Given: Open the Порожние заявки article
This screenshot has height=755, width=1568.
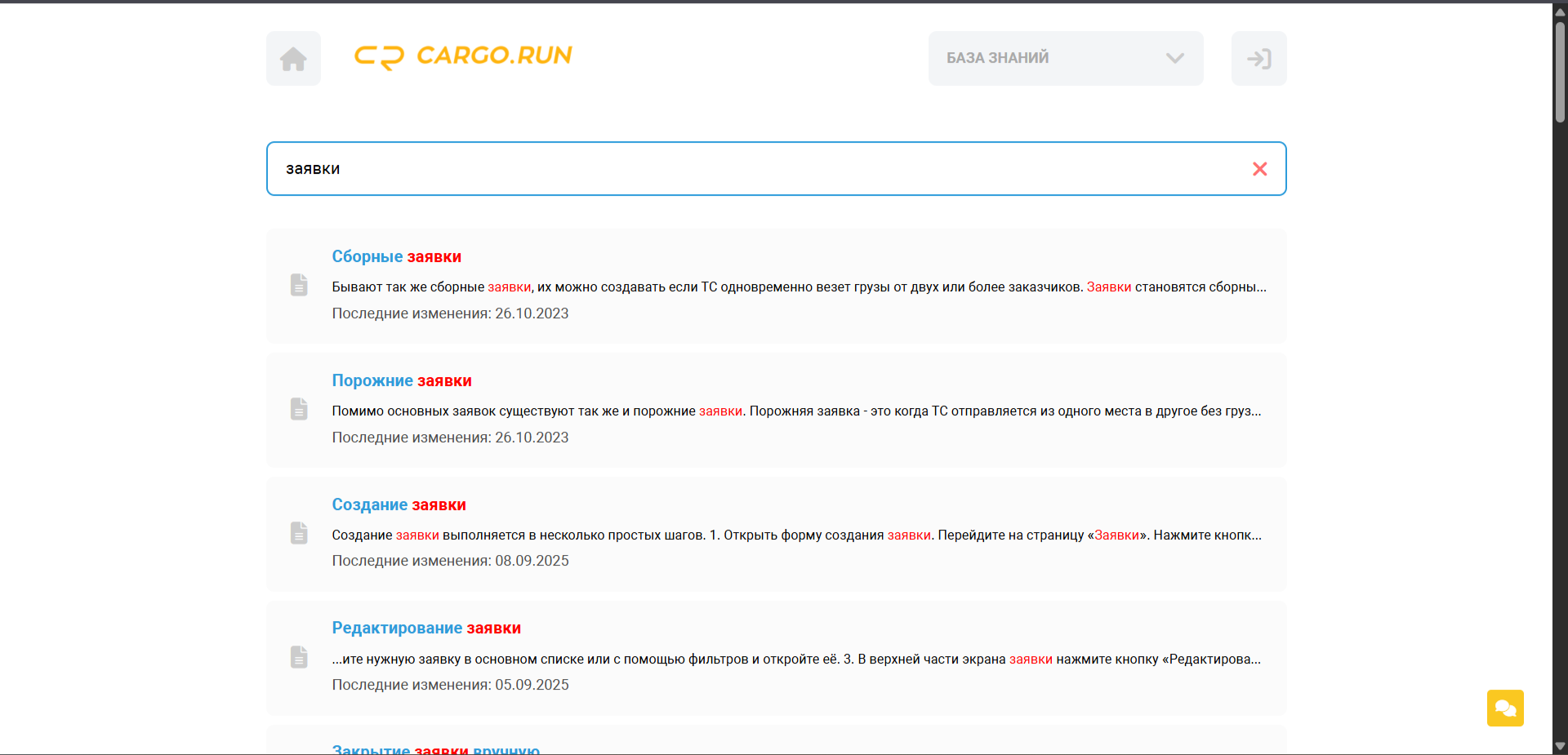Looking at the screenshot, I should coord(402,380).
